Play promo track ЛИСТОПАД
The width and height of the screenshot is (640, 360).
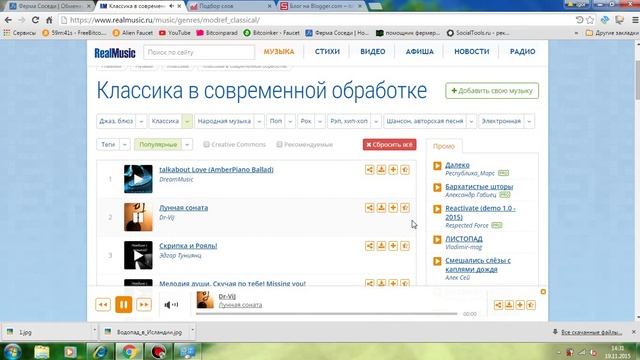(437, 240)
